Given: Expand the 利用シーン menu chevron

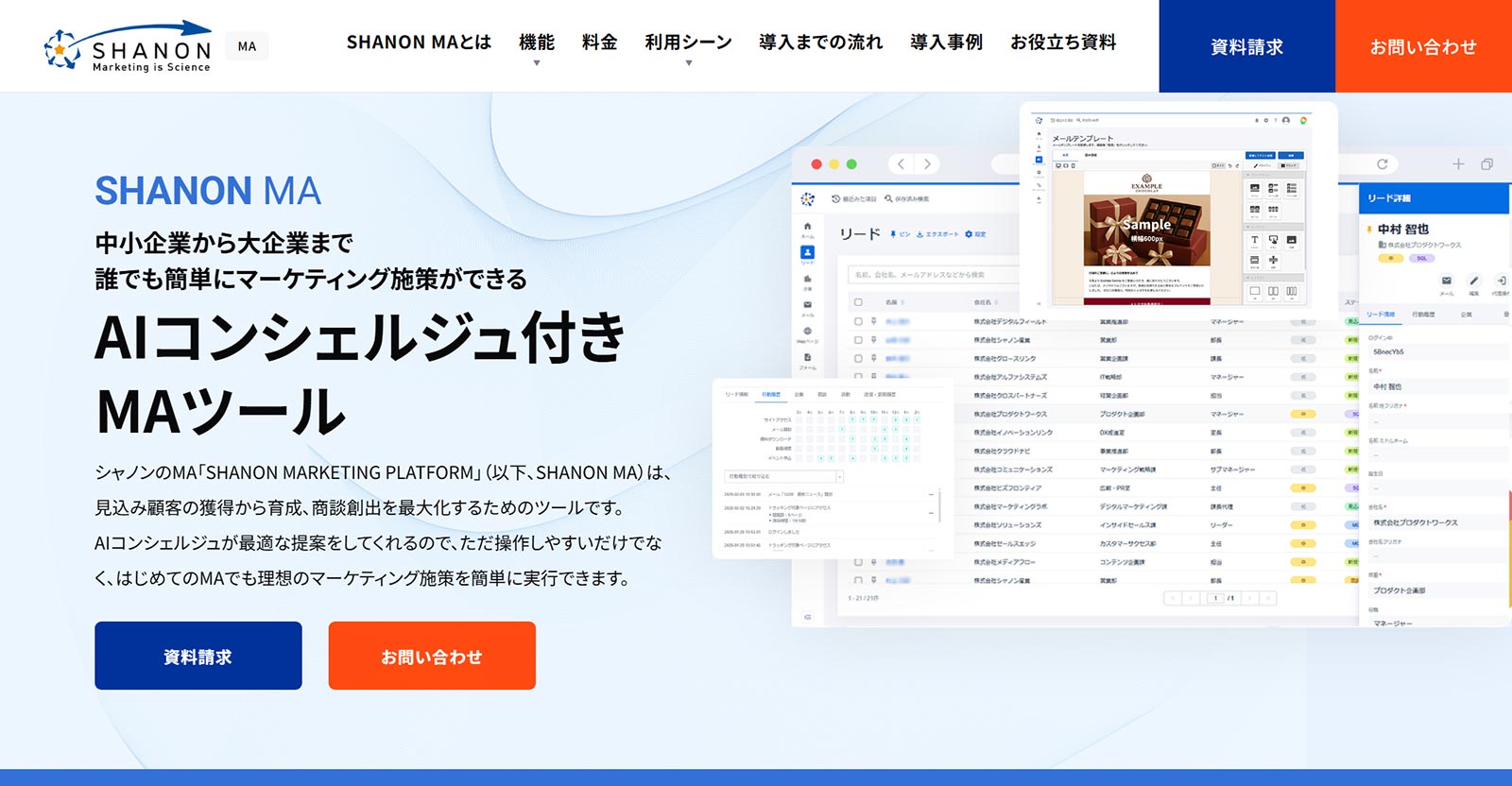Looking at the screenshot, I should point(689,63).
